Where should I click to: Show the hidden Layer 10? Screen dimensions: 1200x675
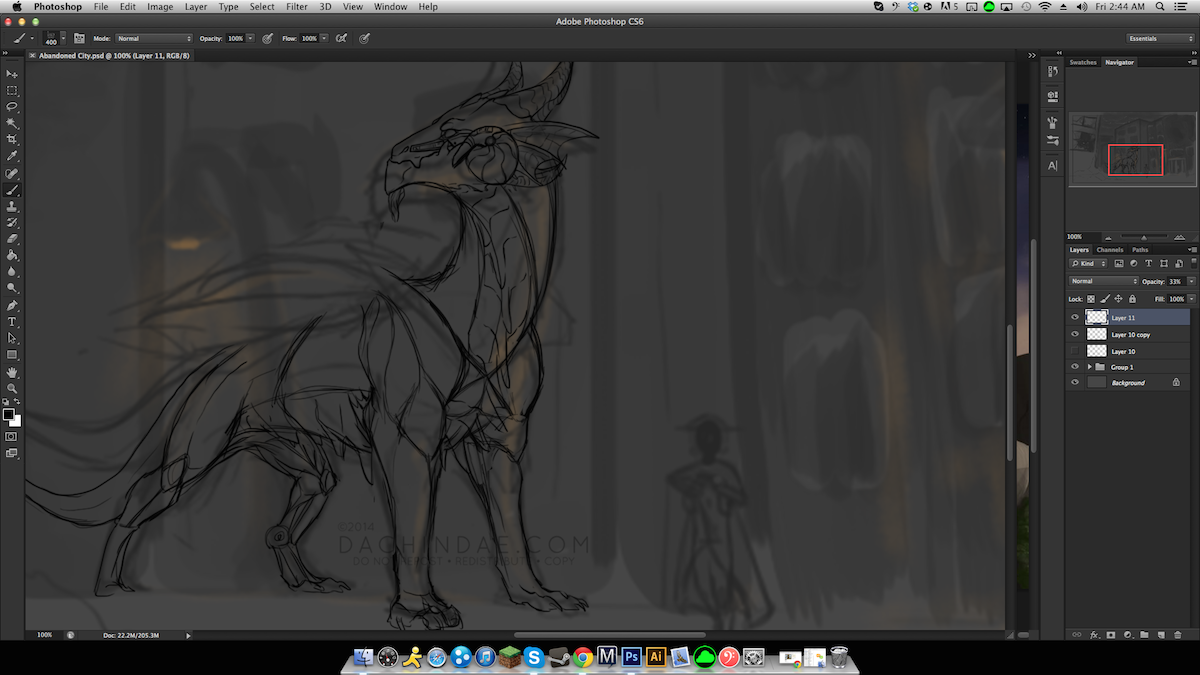[x=1075, y=351]
